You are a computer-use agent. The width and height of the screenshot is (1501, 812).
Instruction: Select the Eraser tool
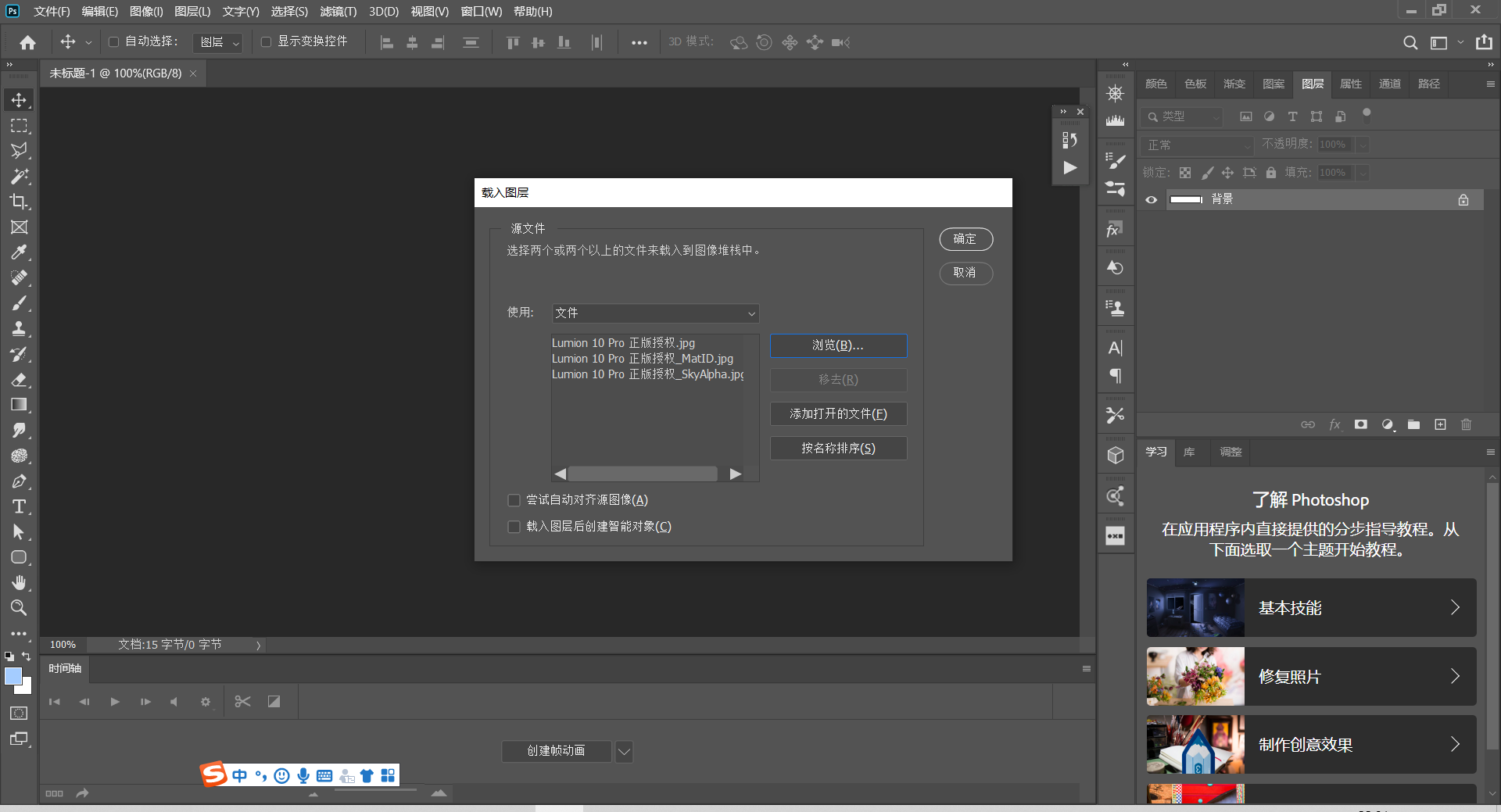[19, 380]
